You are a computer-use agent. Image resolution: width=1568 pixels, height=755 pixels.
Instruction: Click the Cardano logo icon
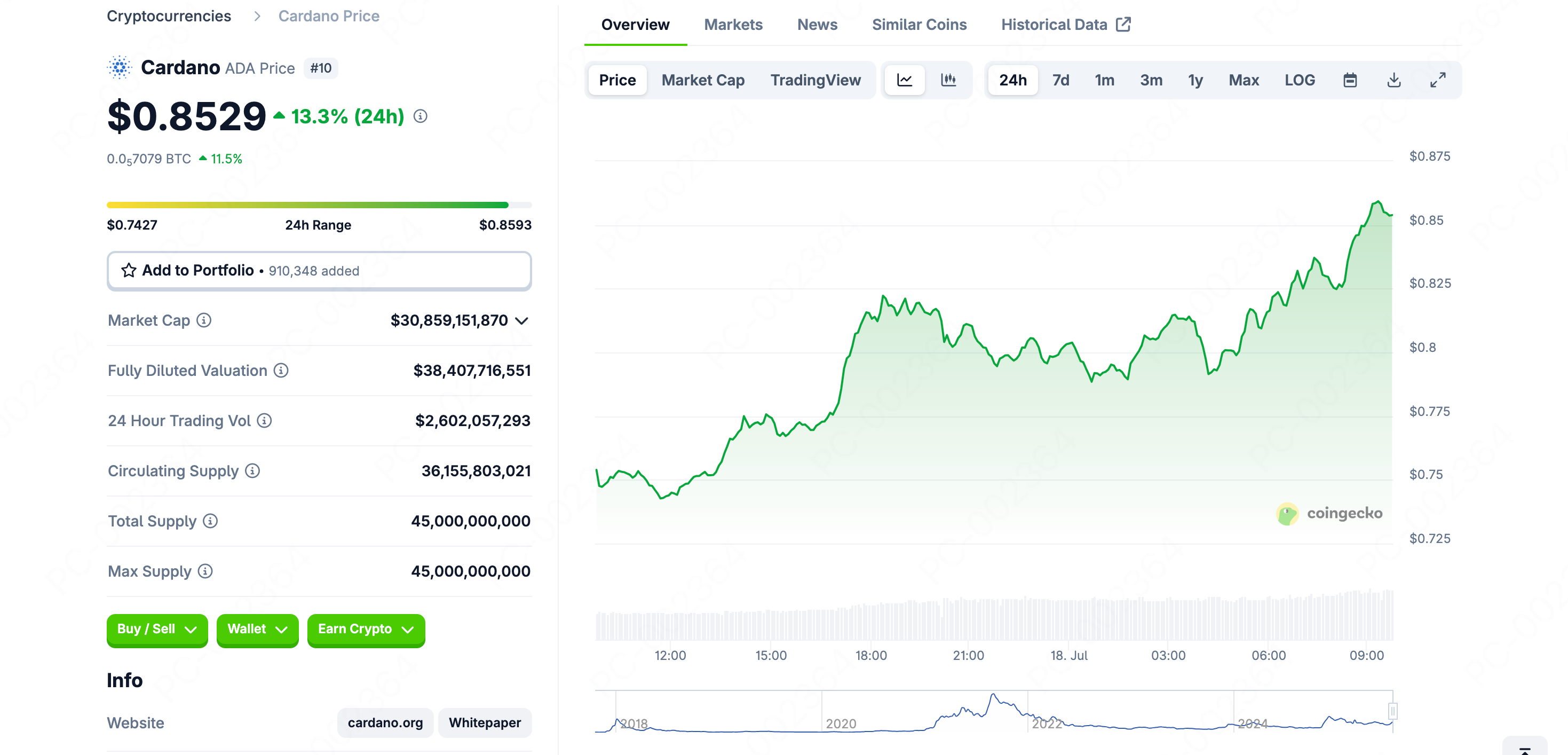point(120,68)
